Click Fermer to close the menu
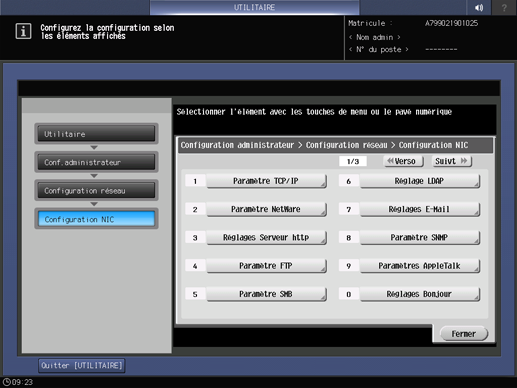 (464, 334)
